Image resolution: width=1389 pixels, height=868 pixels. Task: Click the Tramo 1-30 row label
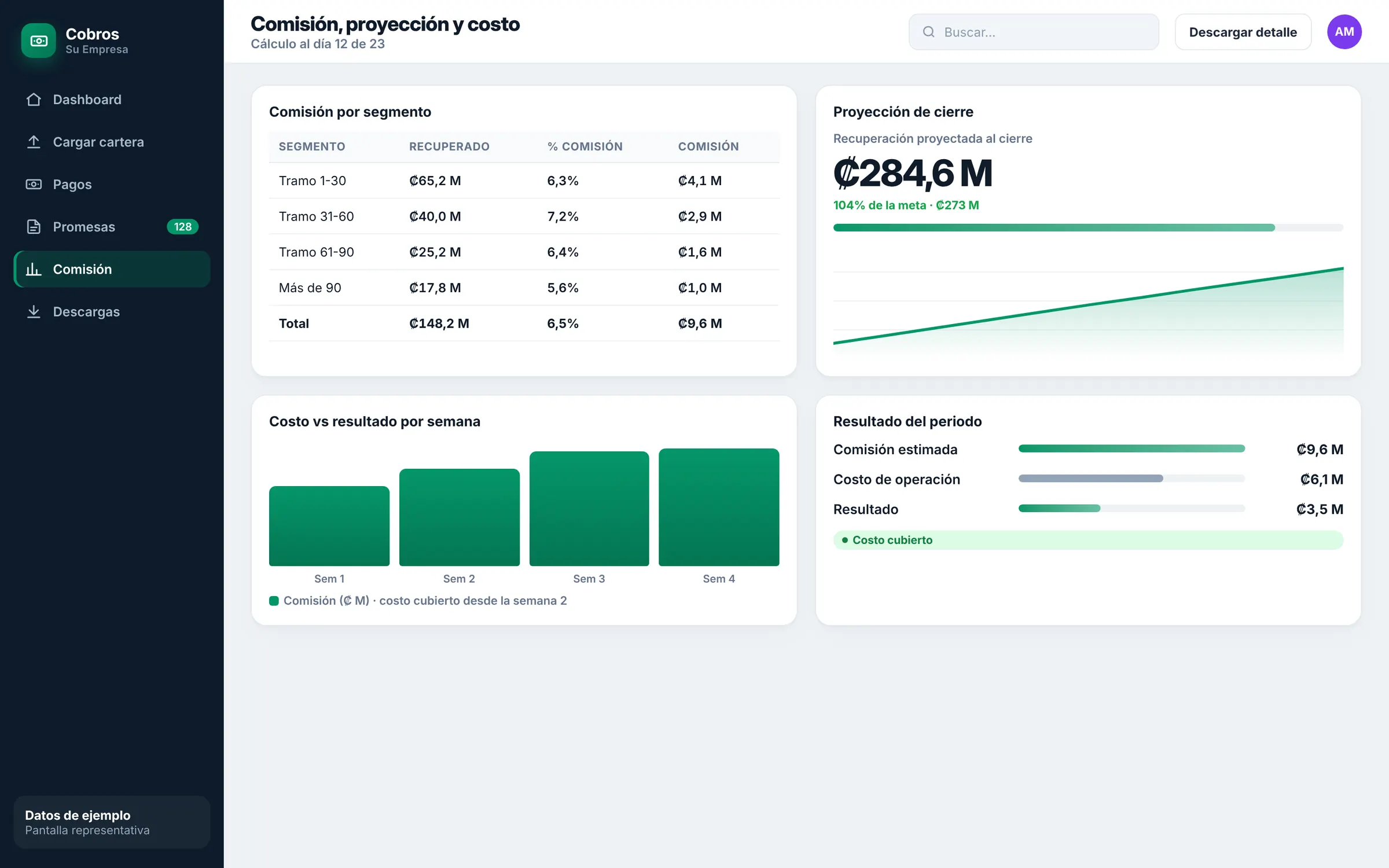313,181
